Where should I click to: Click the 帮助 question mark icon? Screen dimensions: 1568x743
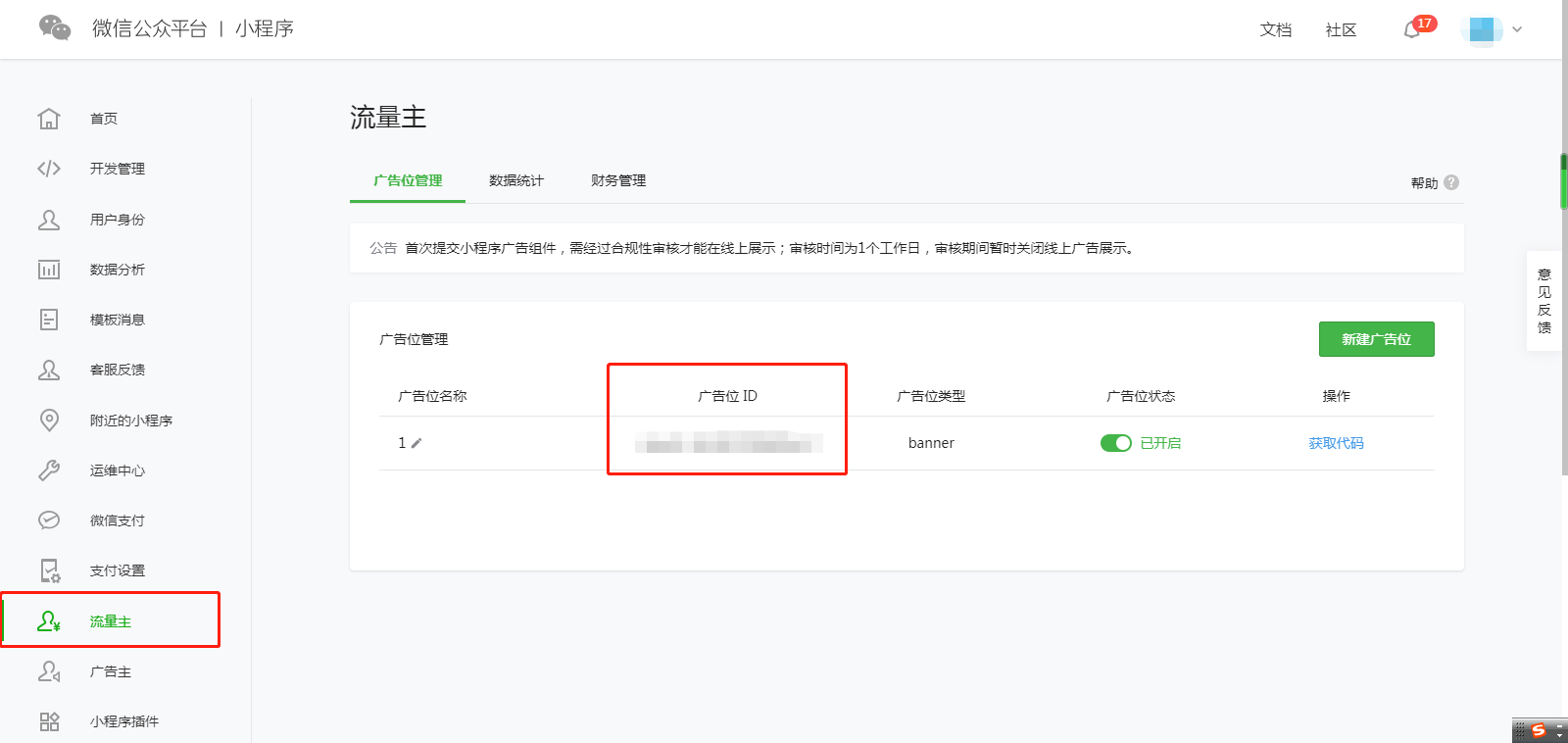coord(1451,182)
